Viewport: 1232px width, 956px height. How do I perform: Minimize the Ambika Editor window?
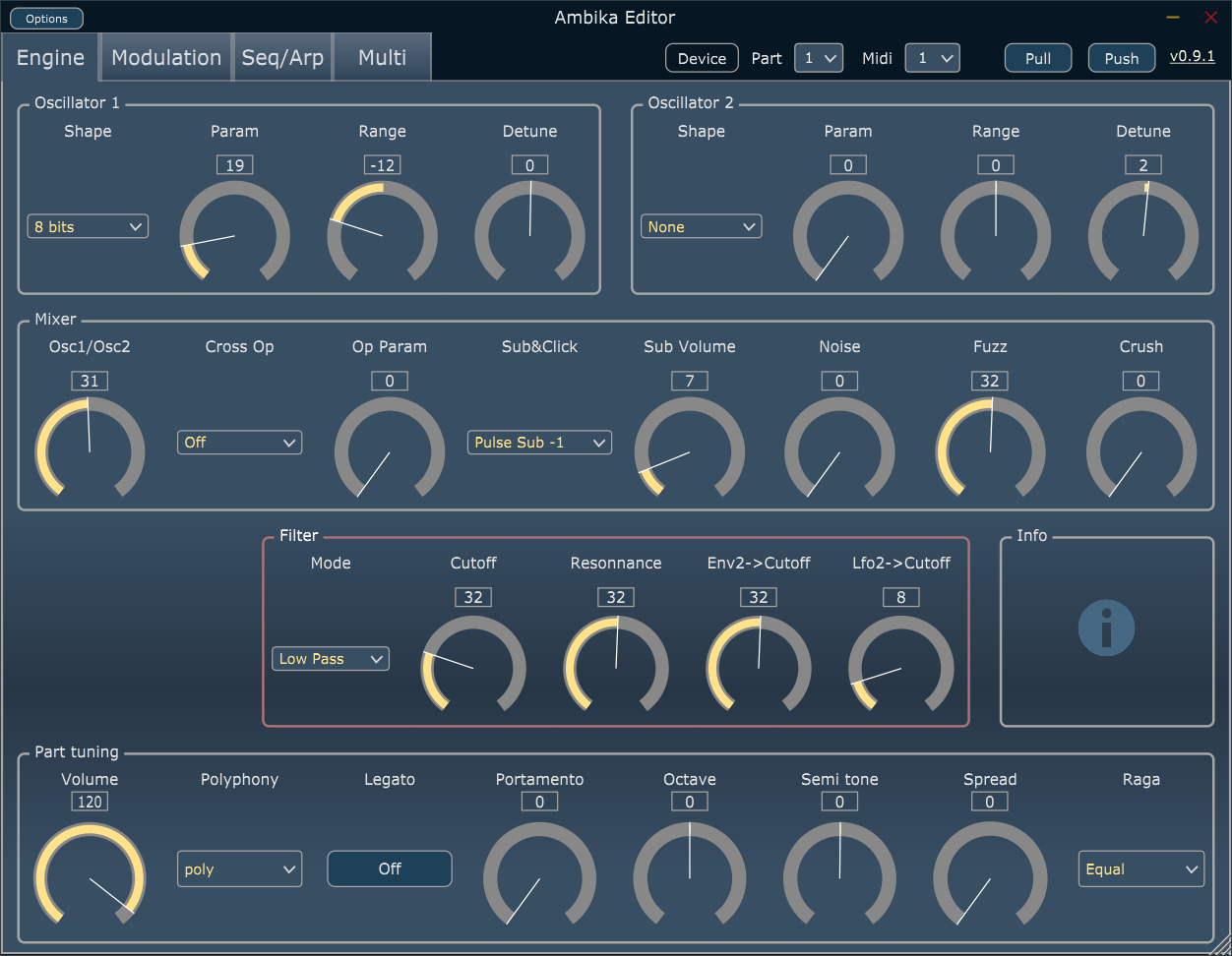[x=1173, y=18]
